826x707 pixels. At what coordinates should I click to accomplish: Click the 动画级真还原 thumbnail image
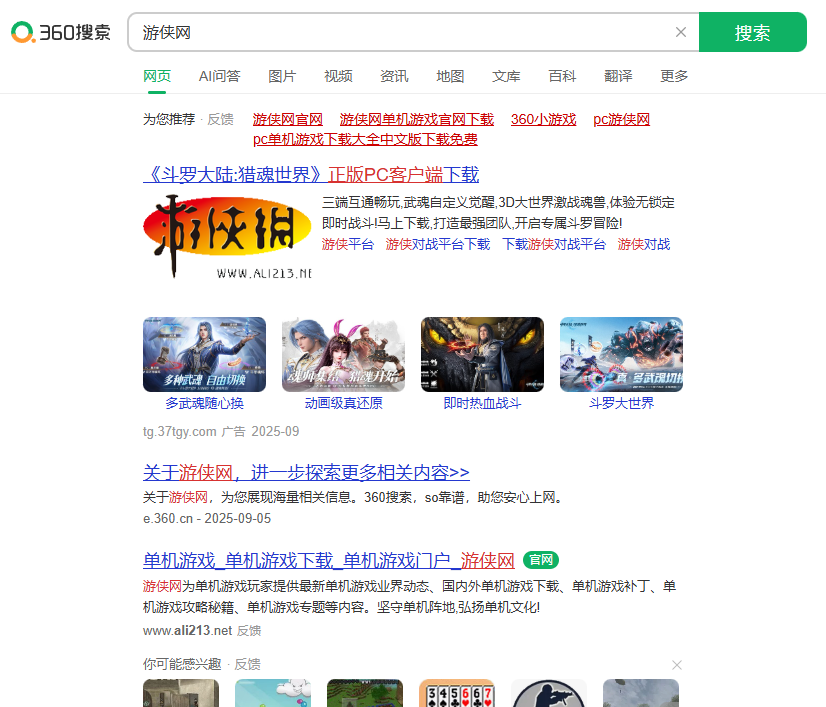click(343, 354)
